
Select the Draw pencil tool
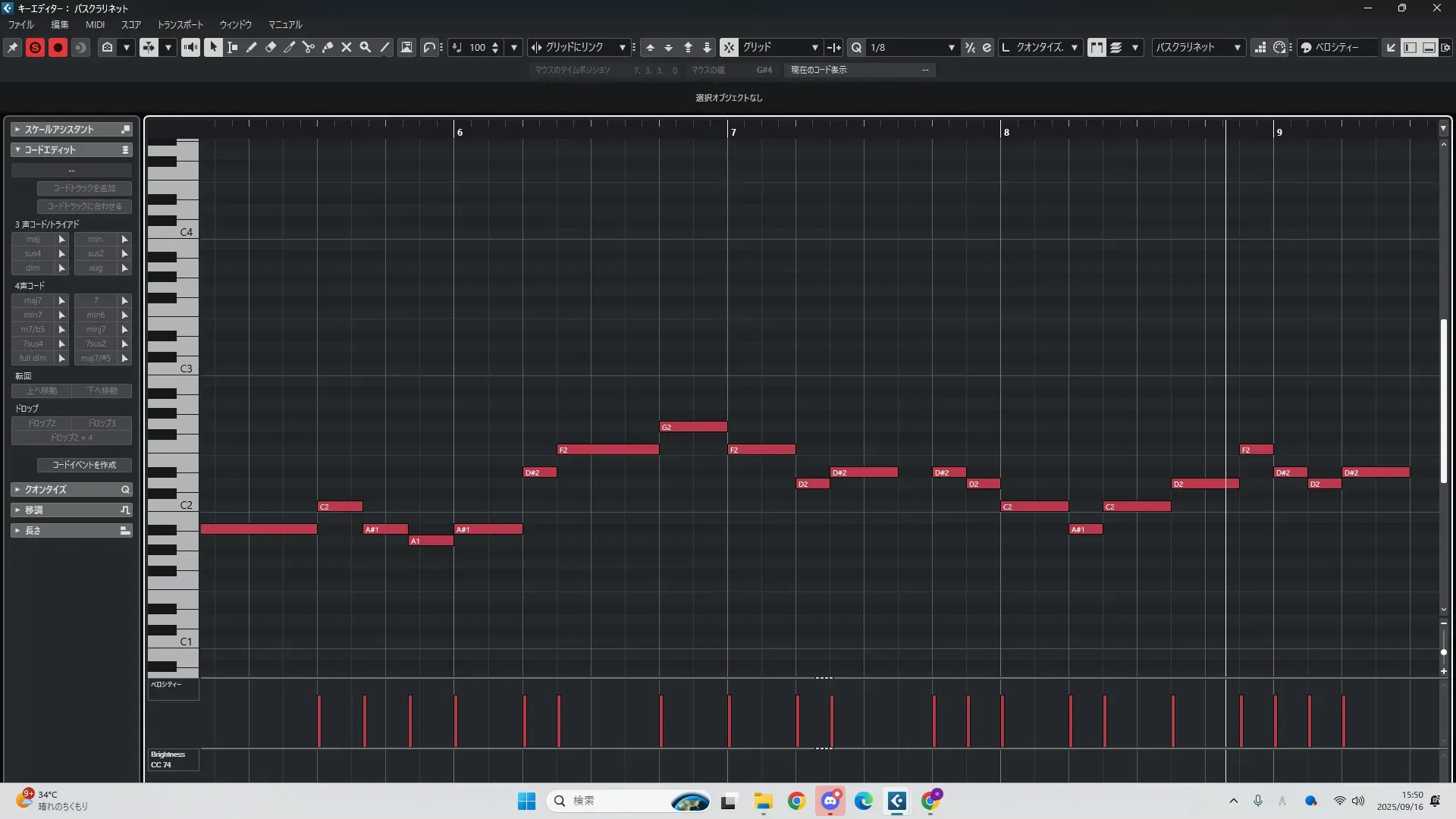coord(252,47)
